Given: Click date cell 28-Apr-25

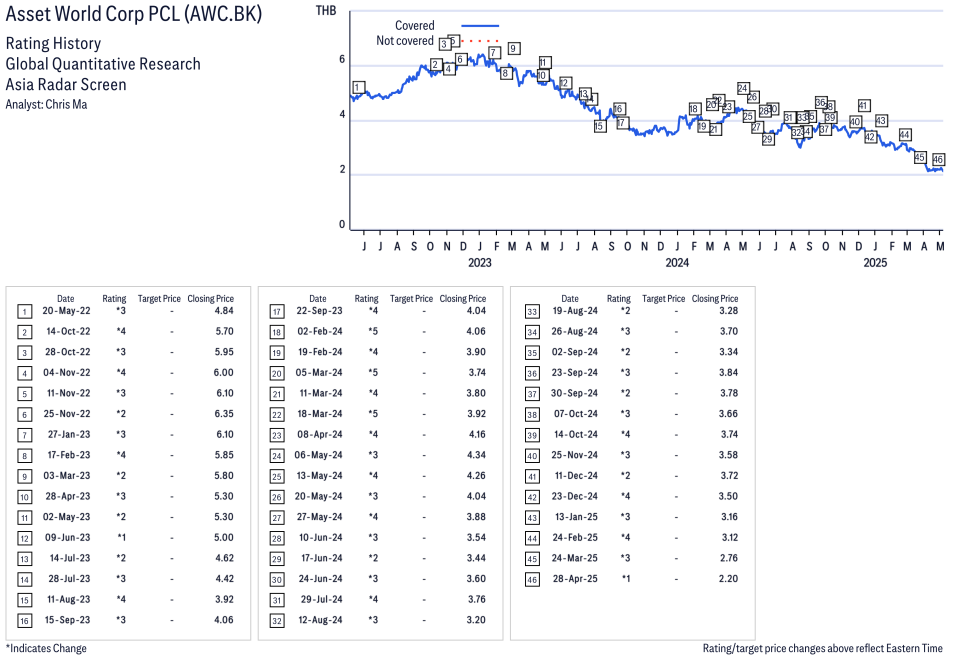Looking at the screenshot, I should coord(575,578).
